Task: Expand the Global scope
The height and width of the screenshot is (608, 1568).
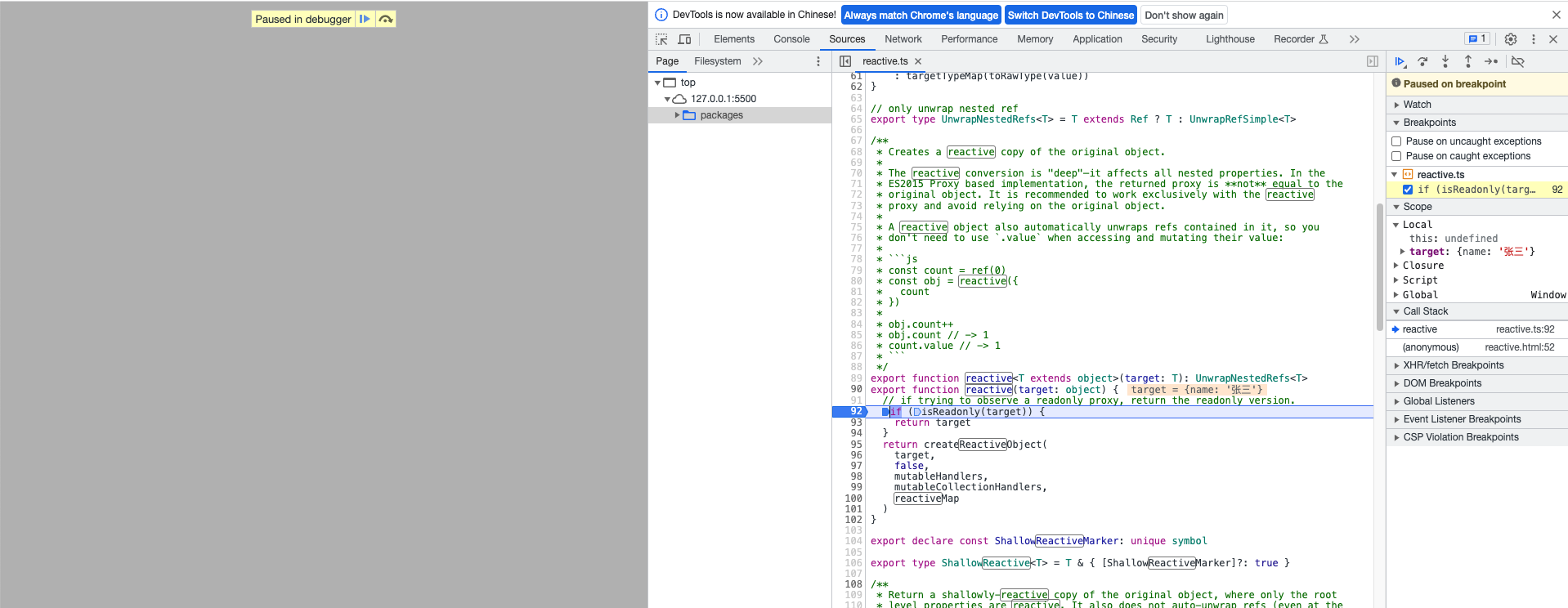Action: pyautogui.click(x=1396, y=295)
